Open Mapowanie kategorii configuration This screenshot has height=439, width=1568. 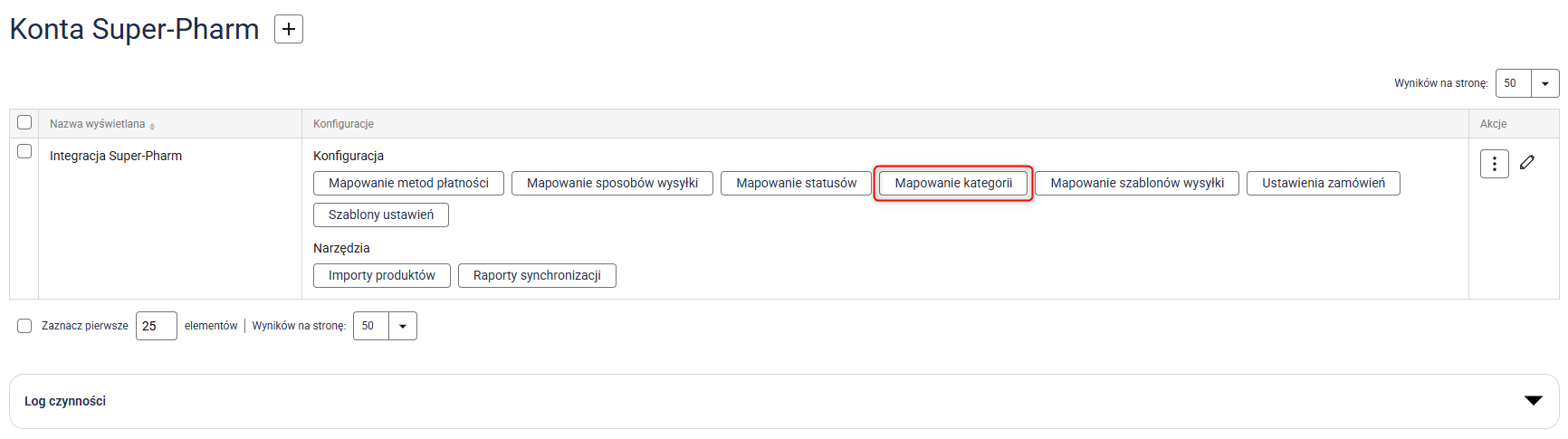pyautogui.click(x=953, y=184)
